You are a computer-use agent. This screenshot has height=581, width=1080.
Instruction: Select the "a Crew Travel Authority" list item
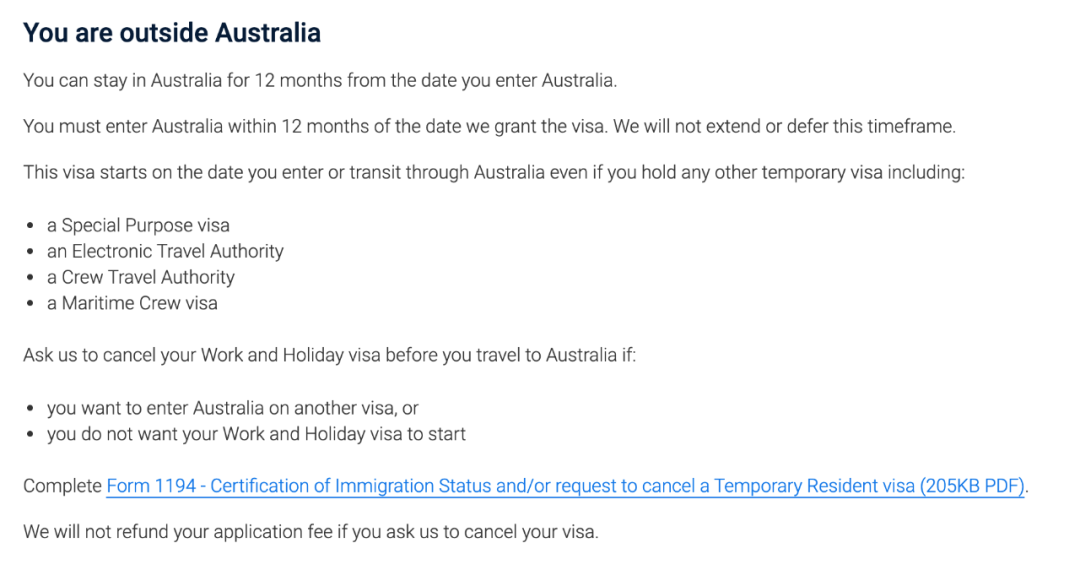click(x=141, y=278)
